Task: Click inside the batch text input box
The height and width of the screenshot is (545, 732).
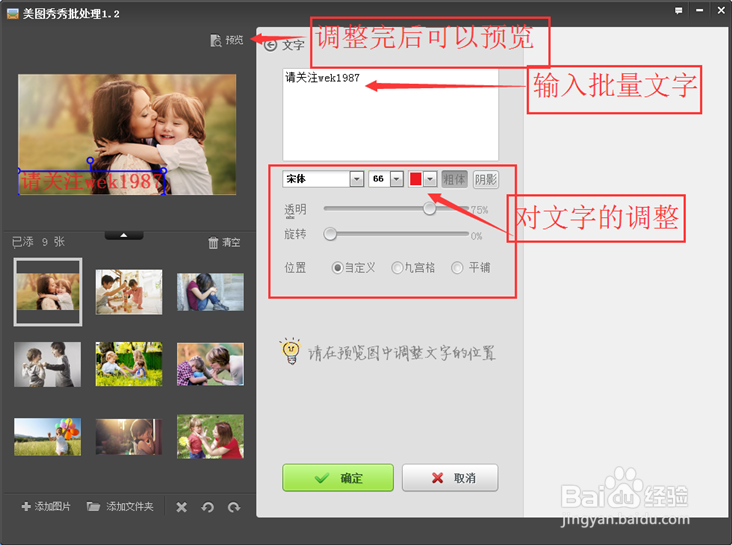Action: [x=390, y=115]
